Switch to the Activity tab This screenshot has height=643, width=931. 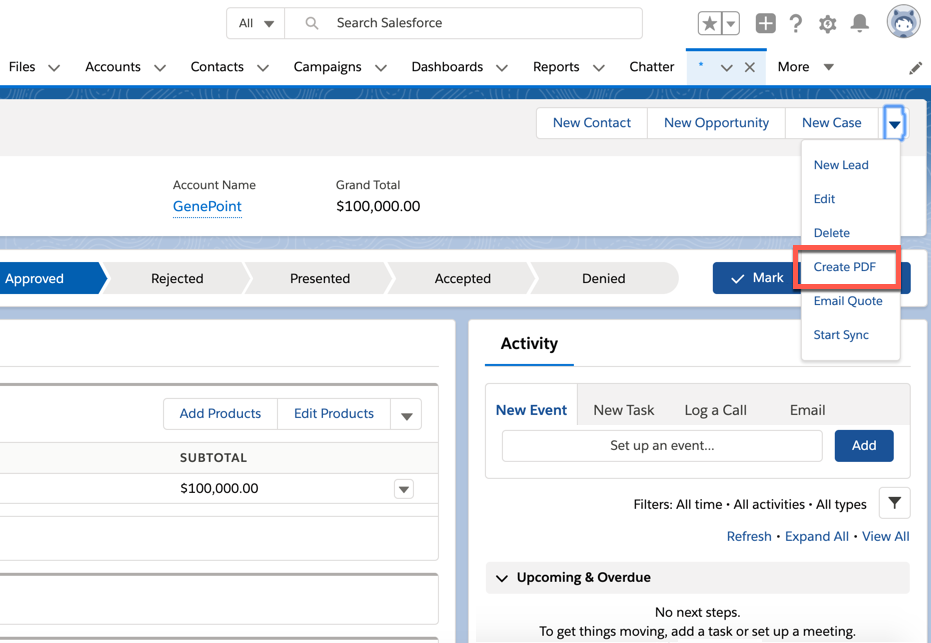[x=529, y=344]
